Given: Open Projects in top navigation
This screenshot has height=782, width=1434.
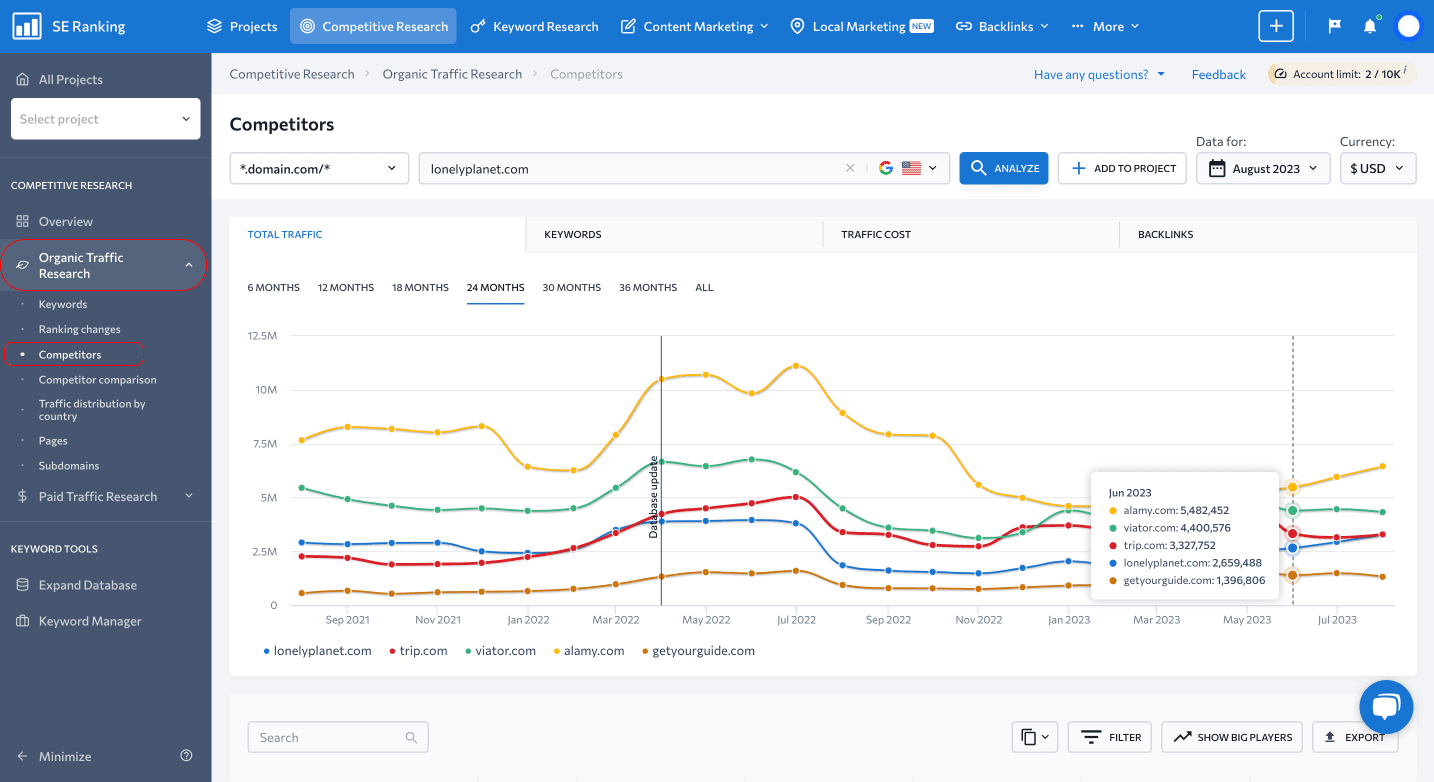Looking at the screenshot, I should (x=241, y=26).
